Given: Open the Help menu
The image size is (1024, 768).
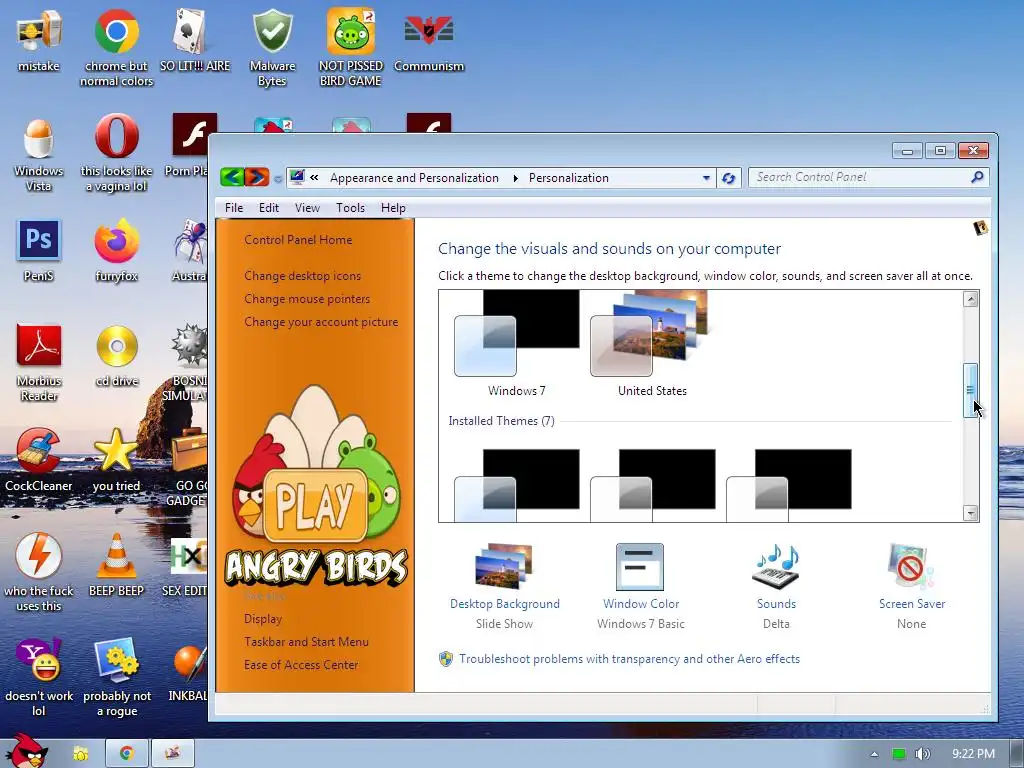Looking at the screenshot, I should click(393, 208).
